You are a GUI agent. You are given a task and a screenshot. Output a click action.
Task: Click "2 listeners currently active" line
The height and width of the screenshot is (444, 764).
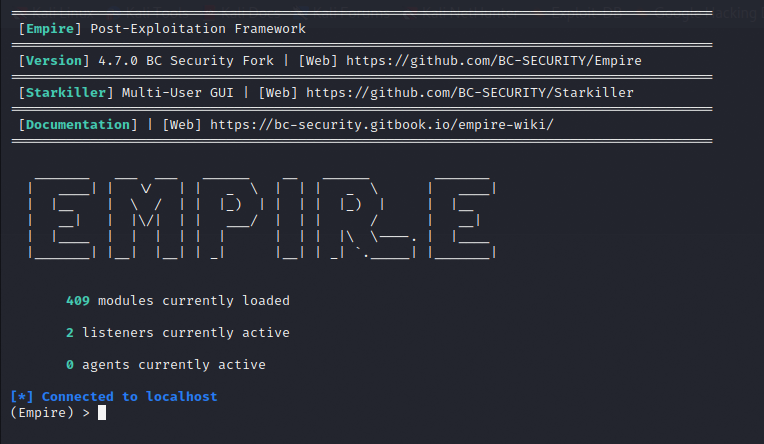click(178, 333)
